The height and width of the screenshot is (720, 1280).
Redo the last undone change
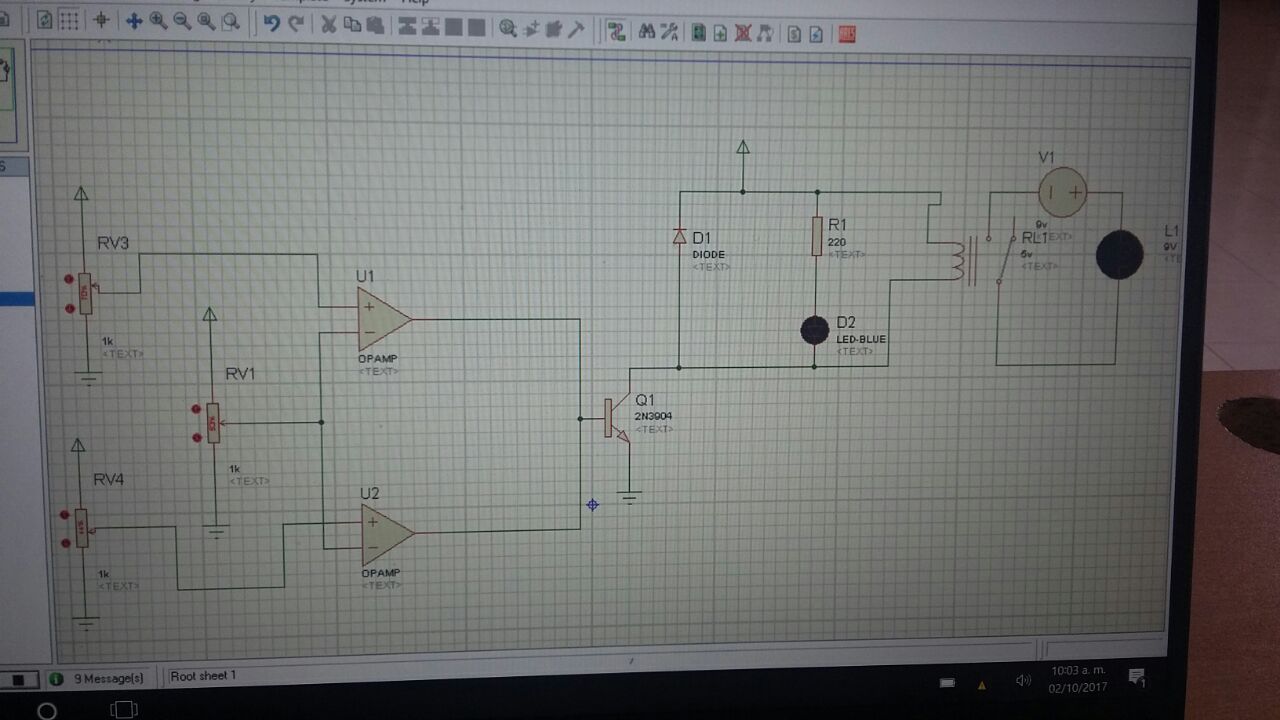click(x=296, y=23)
